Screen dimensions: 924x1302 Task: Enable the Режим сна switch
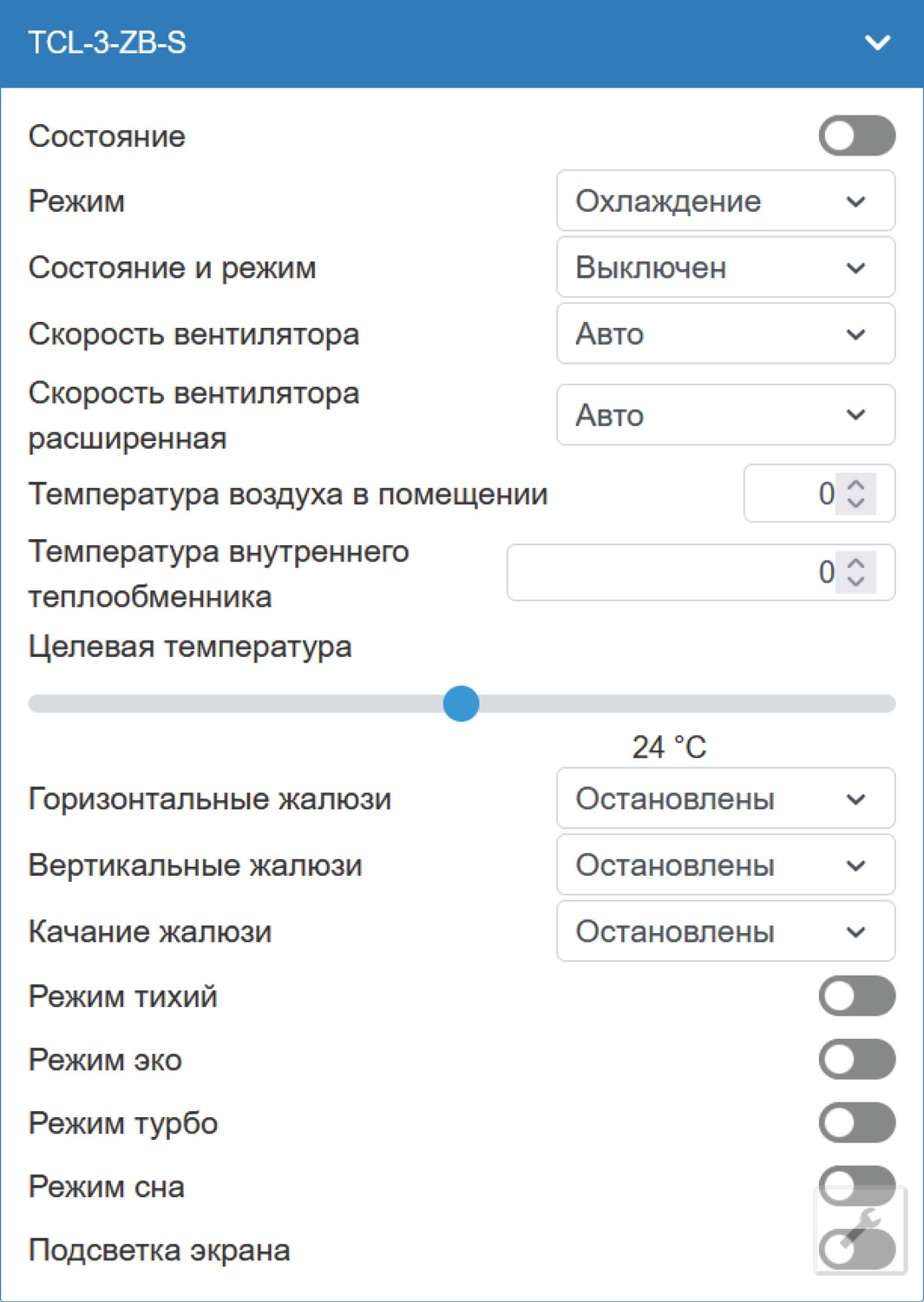point(855,1186)
